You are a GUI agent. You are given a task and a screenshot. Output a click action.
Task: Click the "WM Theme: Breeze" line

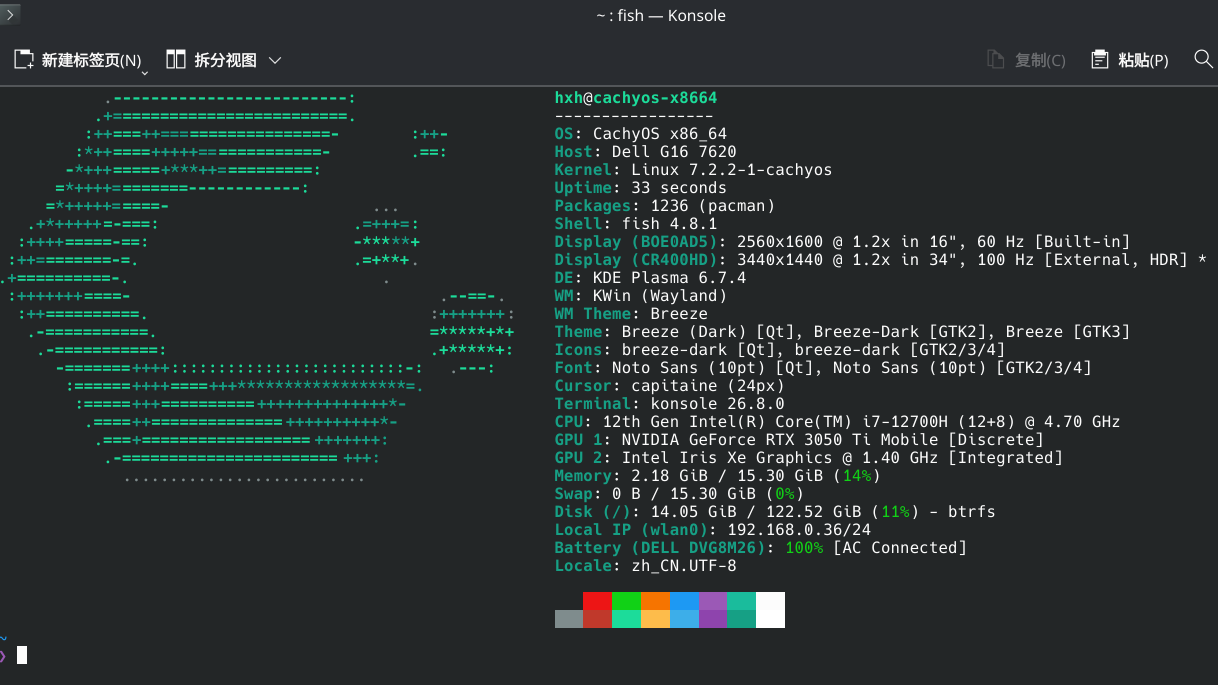point(632,314)
